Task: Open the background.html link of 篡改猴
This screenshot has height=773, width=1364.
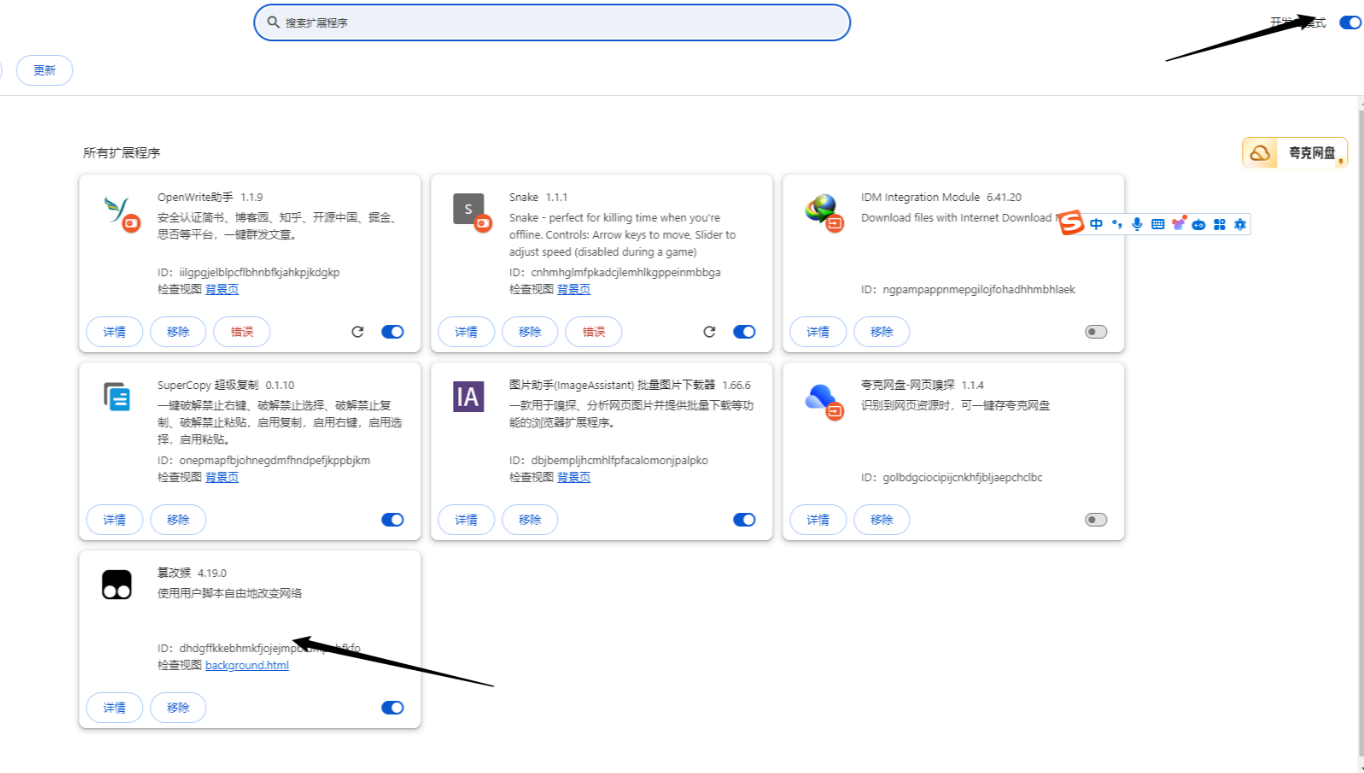Action: click(247, 665)
